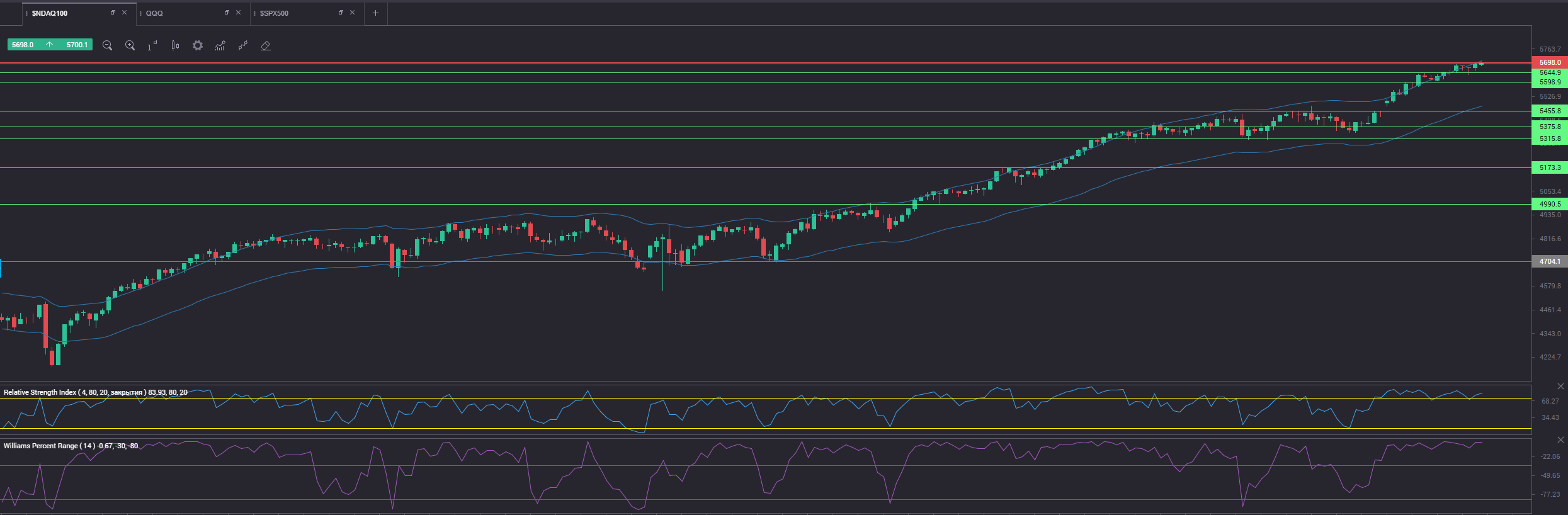Close the $NDAQ100 tab
This screenshot has width=1568, height=515.
124,13
